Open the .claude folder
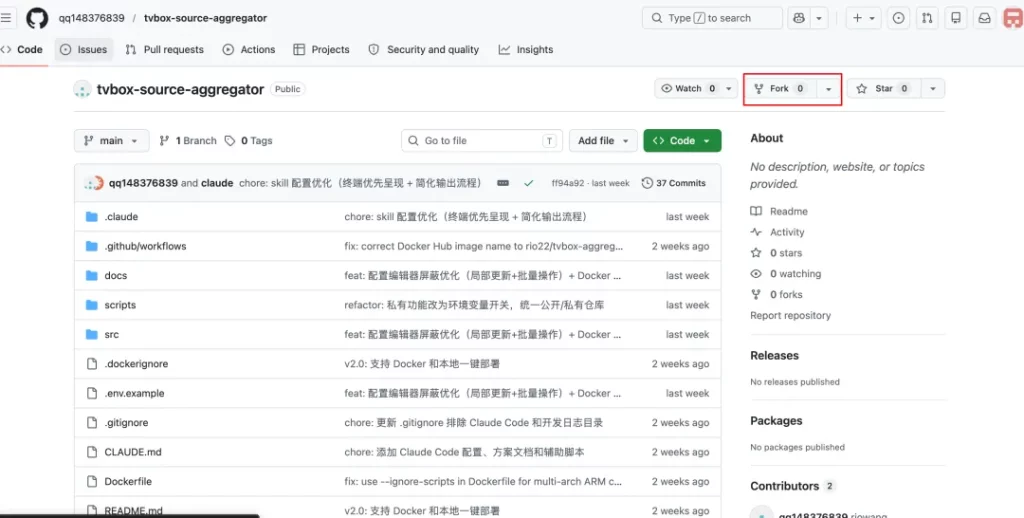The width and height of the screenshot is (1024, 518). (x=121, y=217)
